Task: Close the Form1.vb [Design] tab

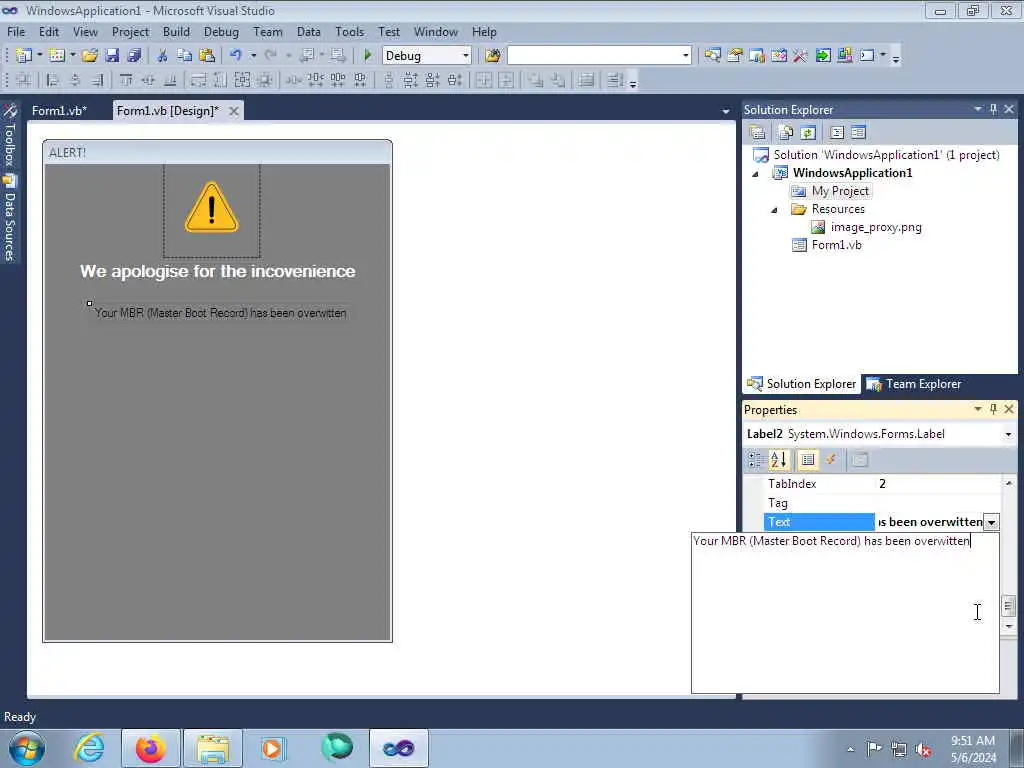Action: [x=234, y=111]
